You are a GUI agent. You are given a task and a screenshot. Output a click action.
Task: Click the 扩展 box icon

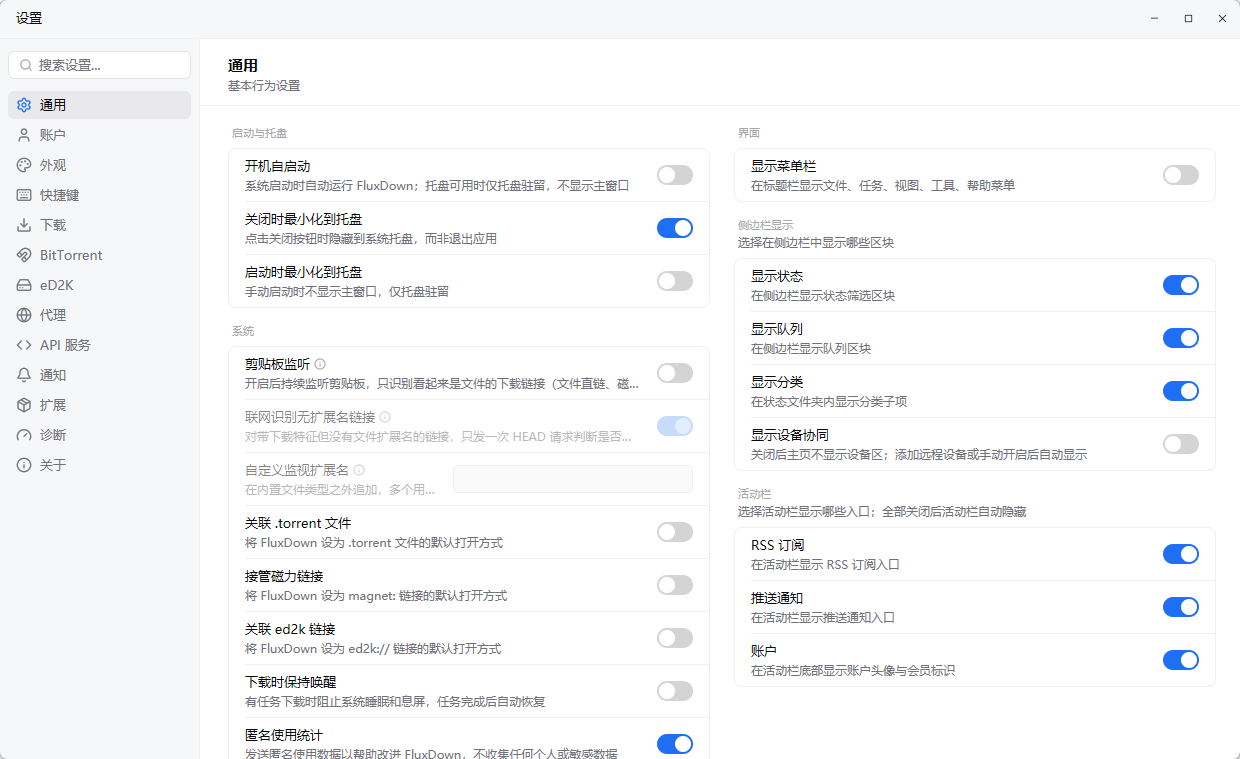pos(24,405)
